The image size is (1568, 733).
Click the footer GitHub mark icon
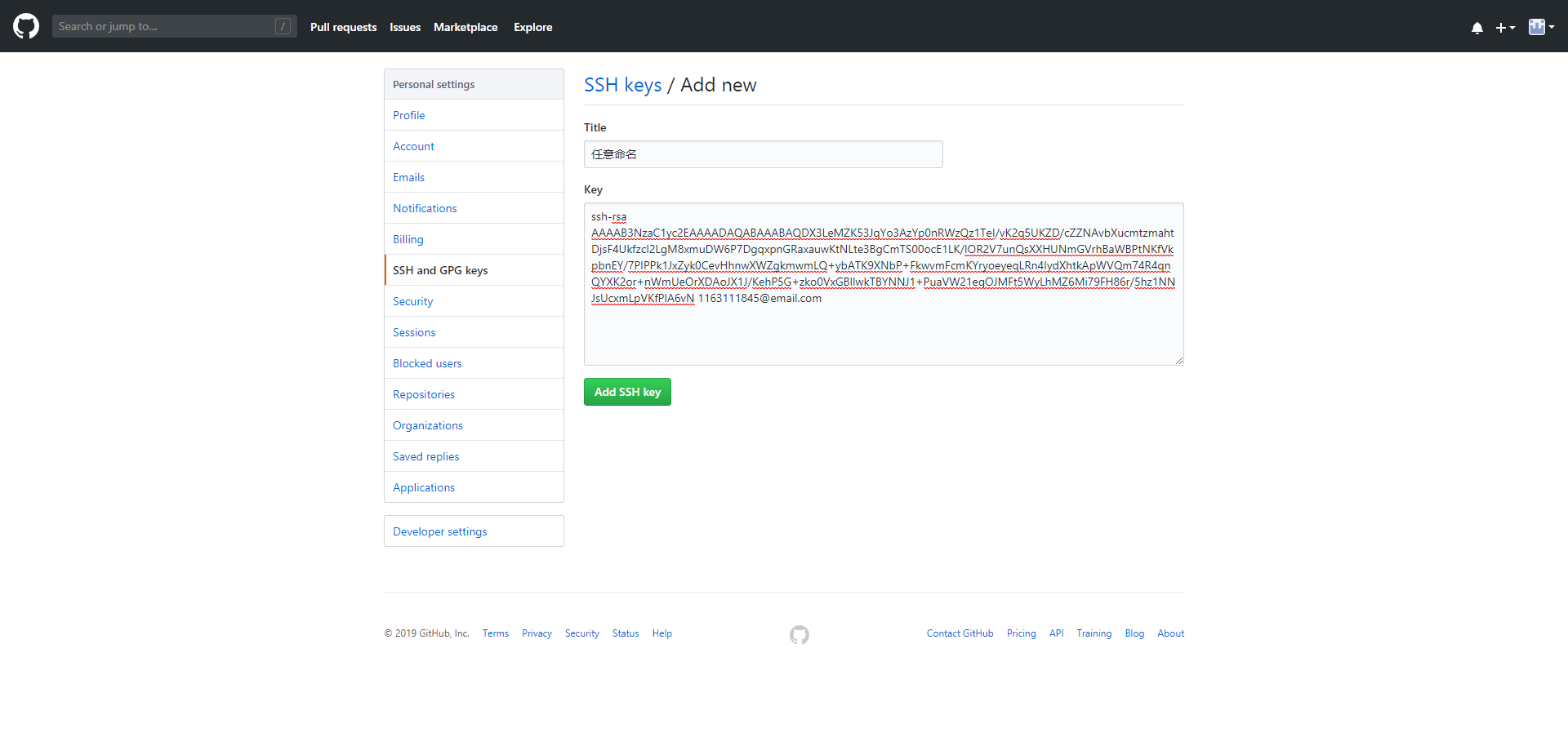(x=800, y=634)
